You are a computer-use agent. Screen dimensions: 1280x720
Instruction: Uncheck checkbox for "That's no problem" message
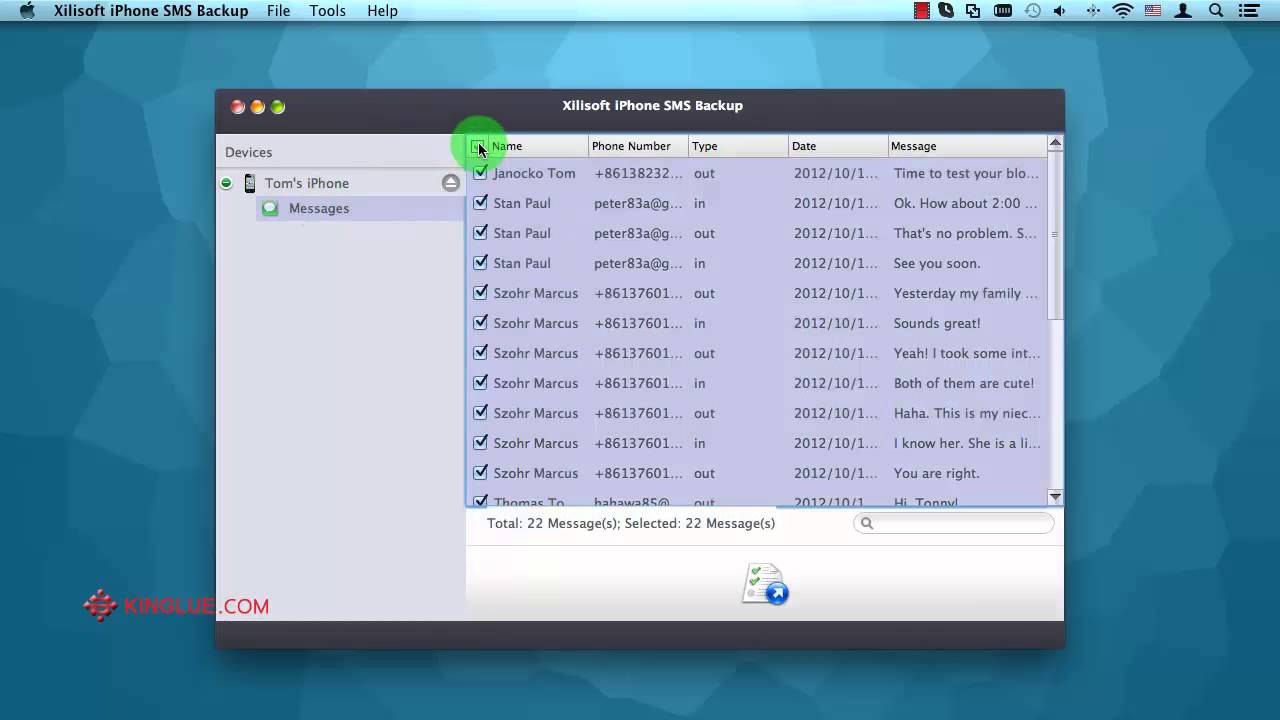(480, 232)
